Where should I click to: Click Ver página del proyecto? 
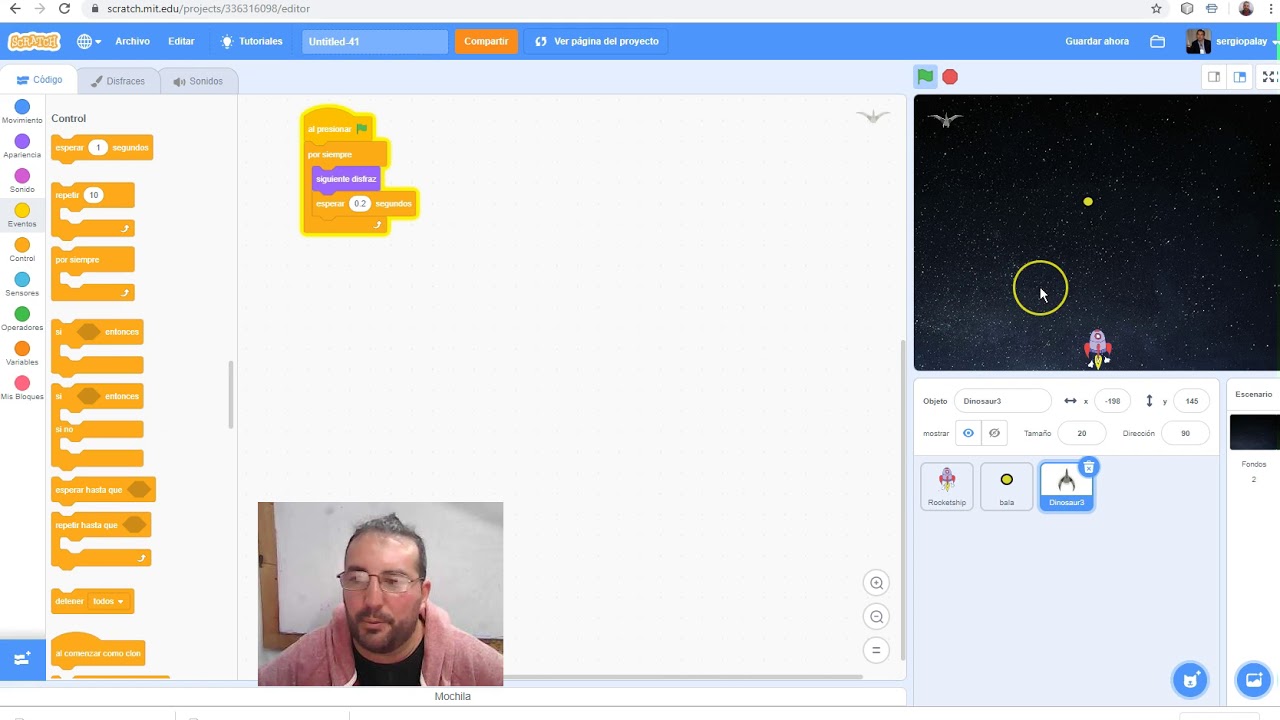point(597,41)
